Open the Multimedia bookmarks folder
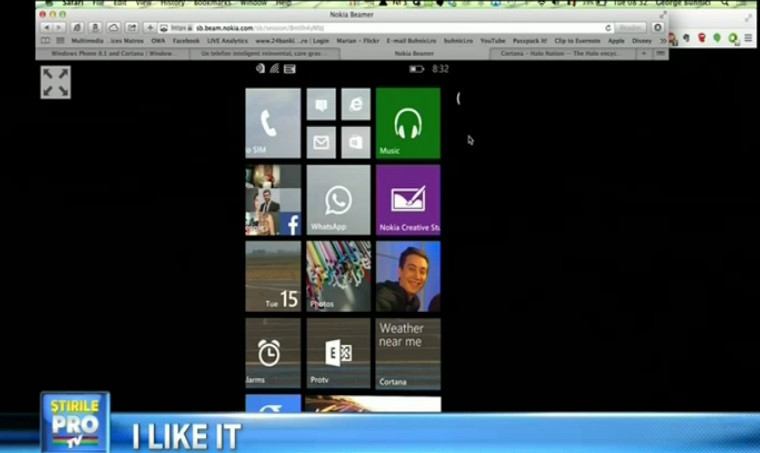 (x=87, y=41)
